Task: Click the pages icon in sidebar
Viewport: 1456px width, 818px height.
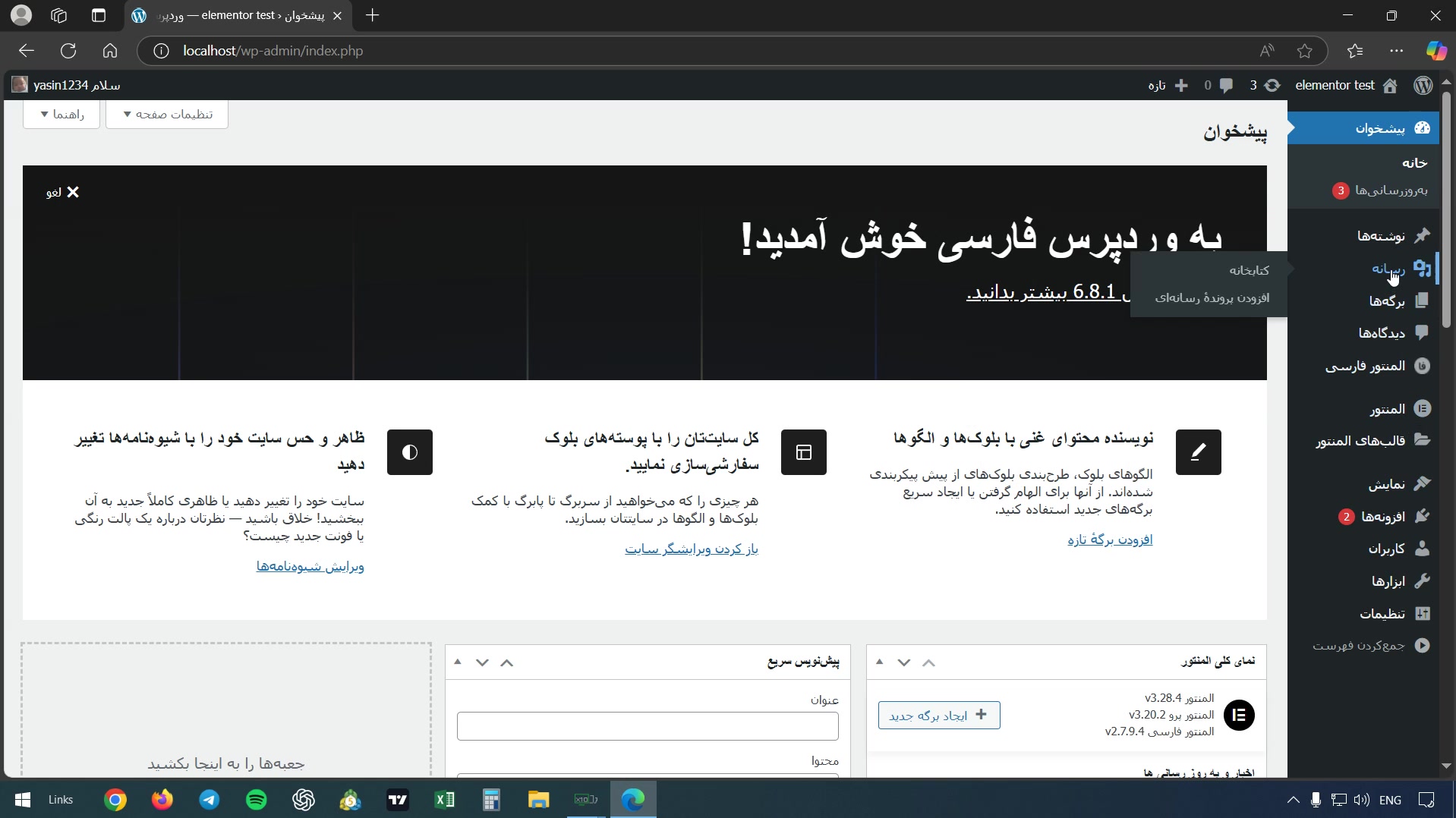Action: coord(1422,300)
